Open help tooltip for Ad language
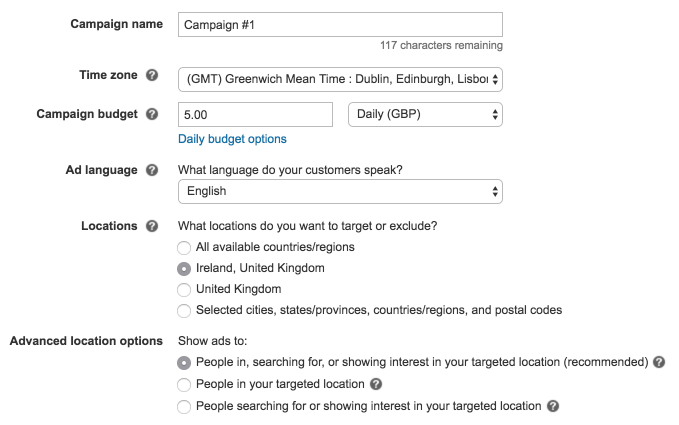The height and width of the screenshot is (425, 679). (152, 170)
